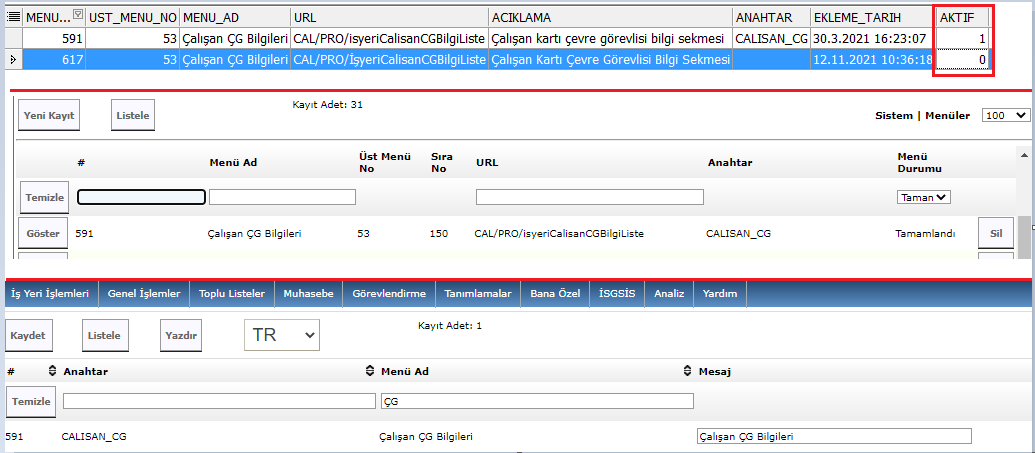Click the Yeni Kayıt button

[x=49, y=115]
